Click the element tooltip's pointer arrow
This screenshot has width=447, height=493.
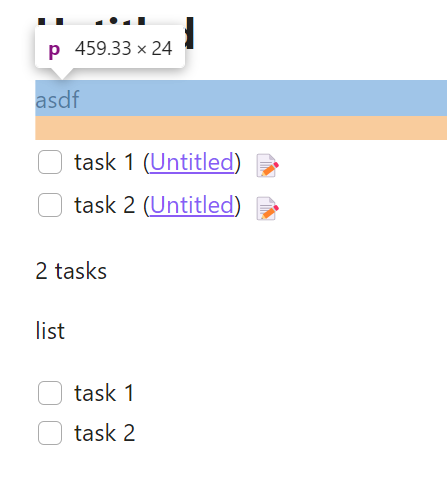[62, 74]
